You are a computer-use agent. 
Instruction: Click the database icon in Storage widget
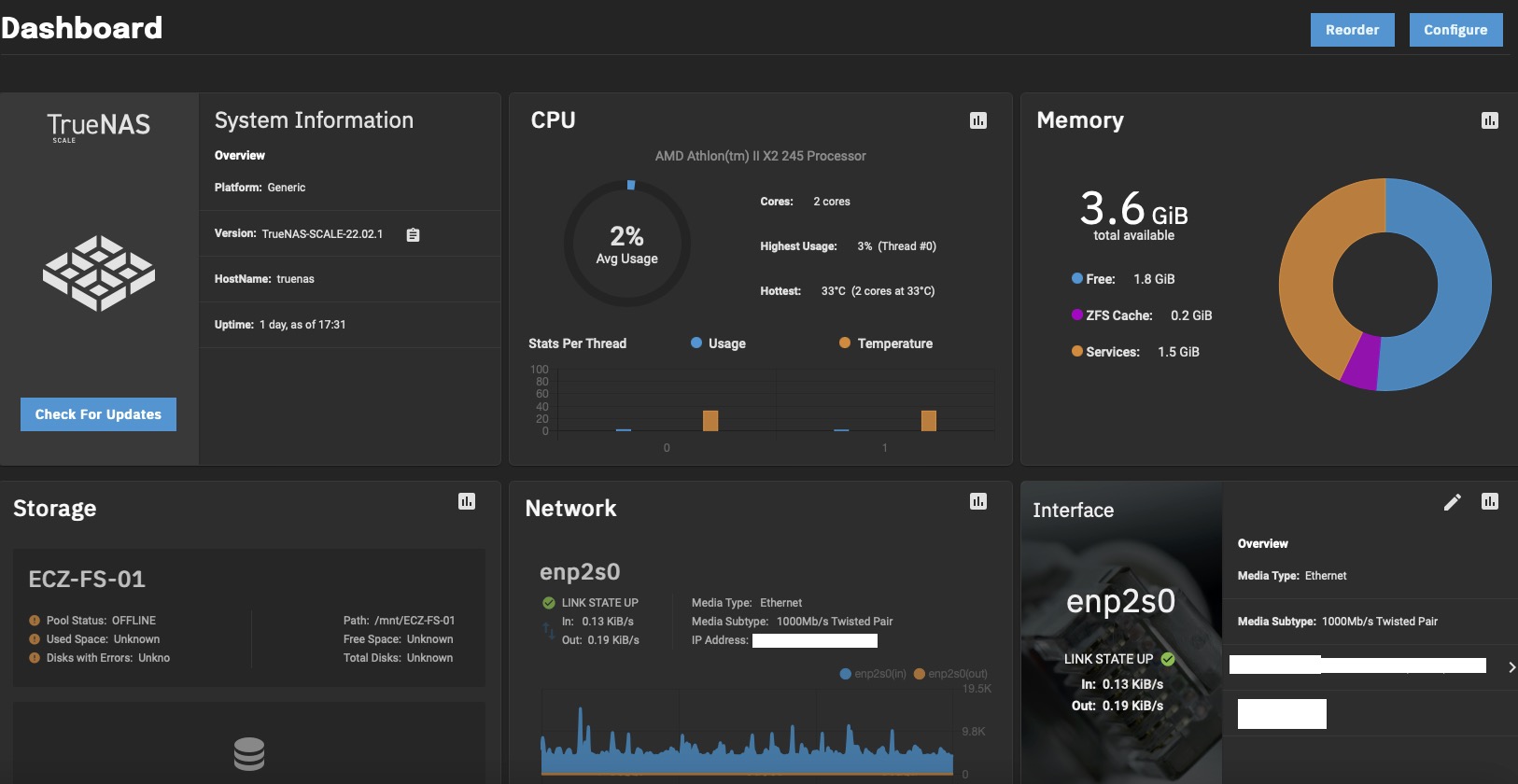tap(249, 753)
